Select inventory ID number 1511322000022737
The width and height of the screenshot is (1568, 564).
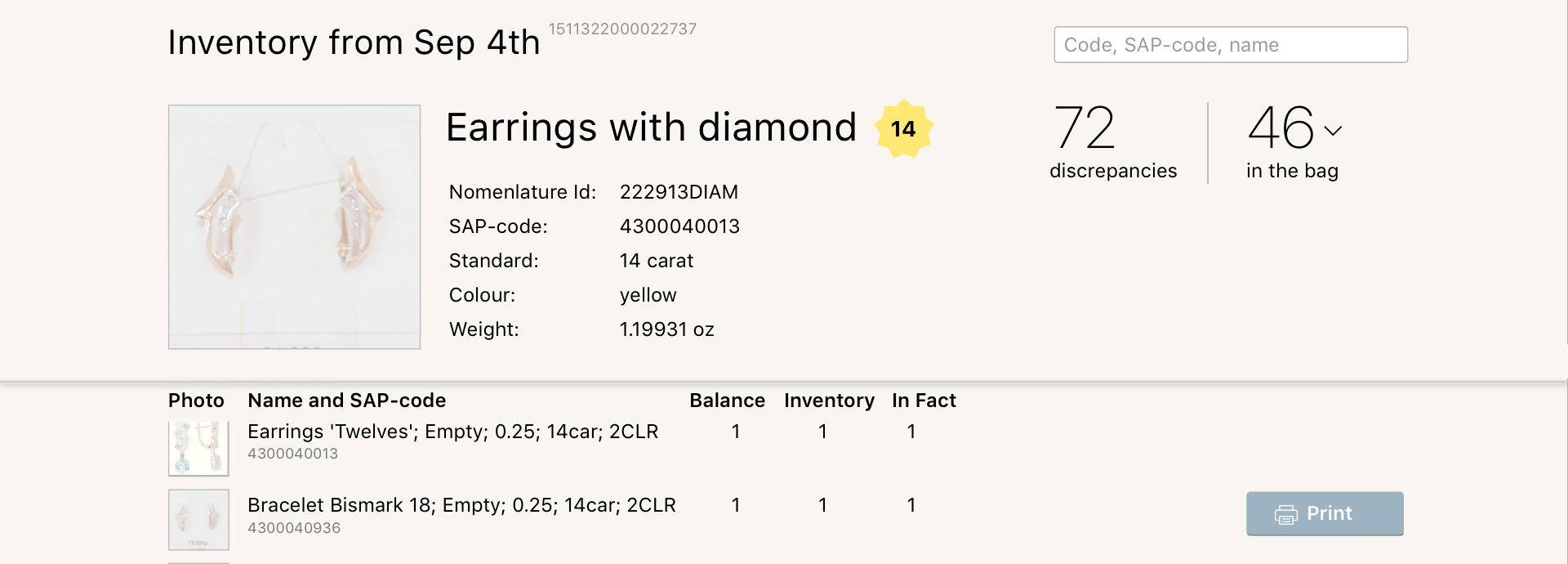622,29
